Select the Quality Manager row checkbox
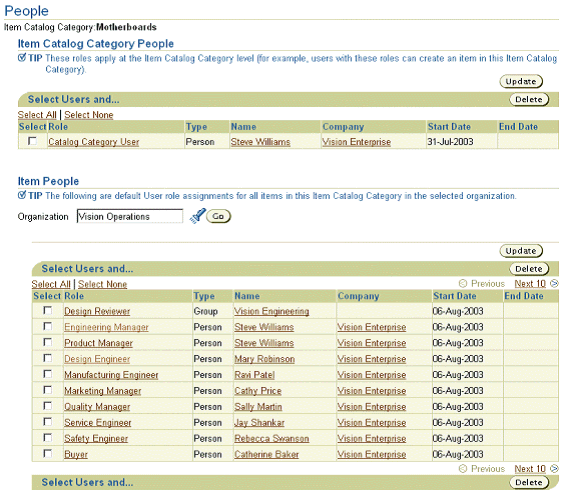This screenshot has height=495, width=564. (x=47, y=405)
